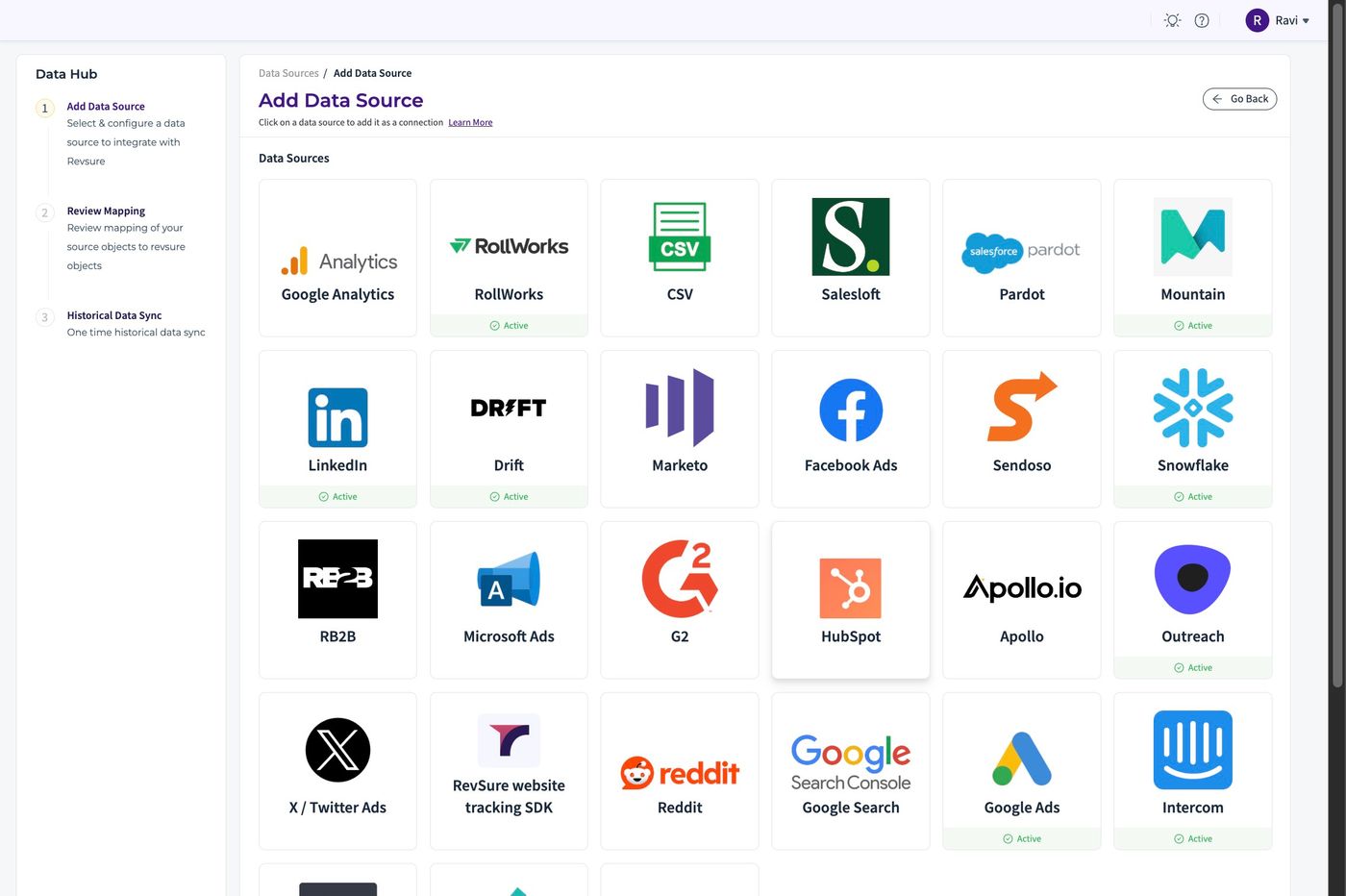Click the Go Back button
Viewport: 1346px width, 896px height.
tap(1239, 99)
